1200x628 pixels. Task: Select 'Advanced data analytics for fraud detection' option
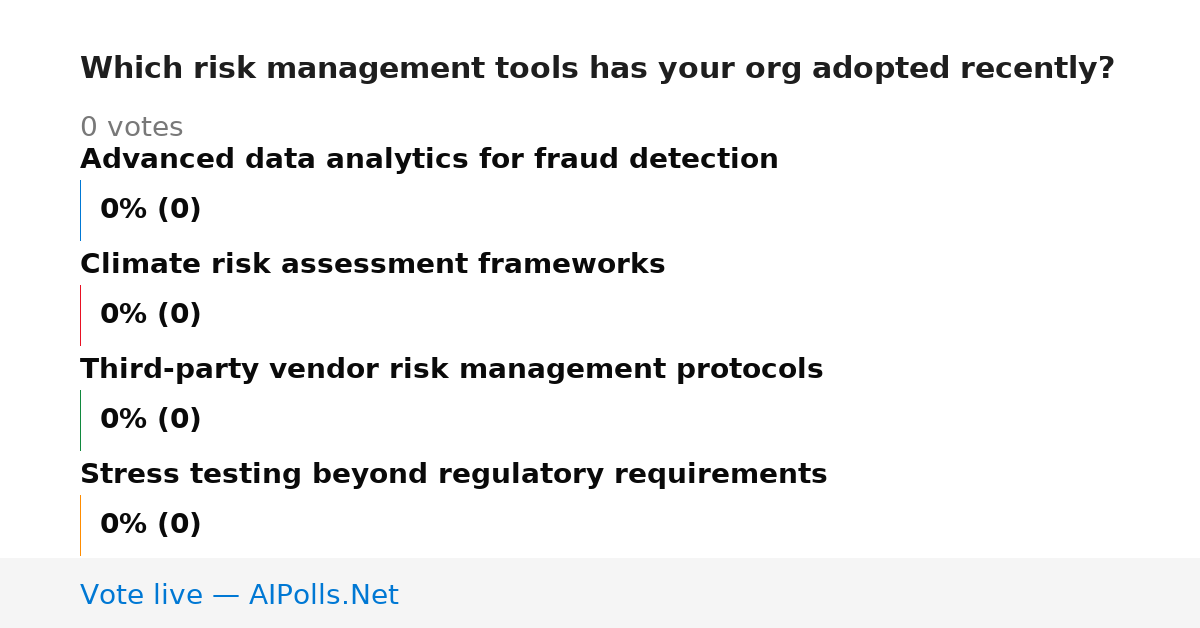point(429,159)
